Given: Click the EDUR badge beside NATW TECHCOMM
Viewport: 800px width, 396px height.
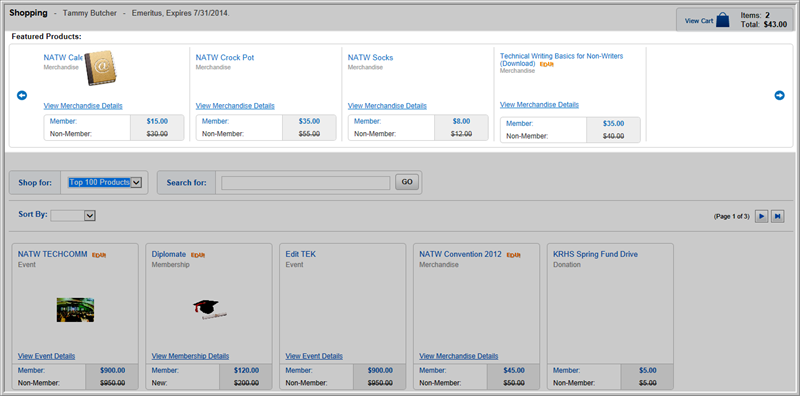Looking at the screenshot, I should coord(99,255).
